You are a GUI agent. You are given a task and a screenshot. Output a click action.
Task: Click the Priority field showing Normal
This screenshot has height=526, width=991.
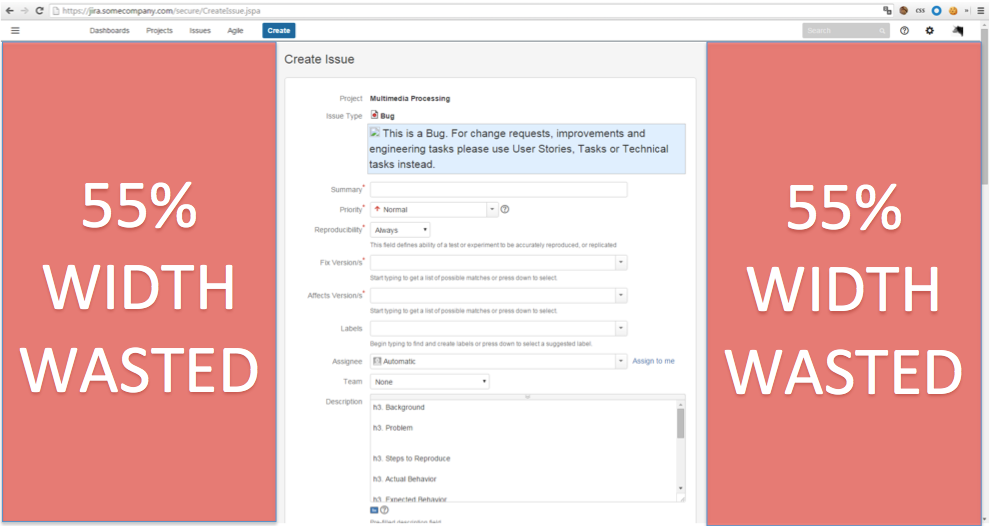(429, 209)
